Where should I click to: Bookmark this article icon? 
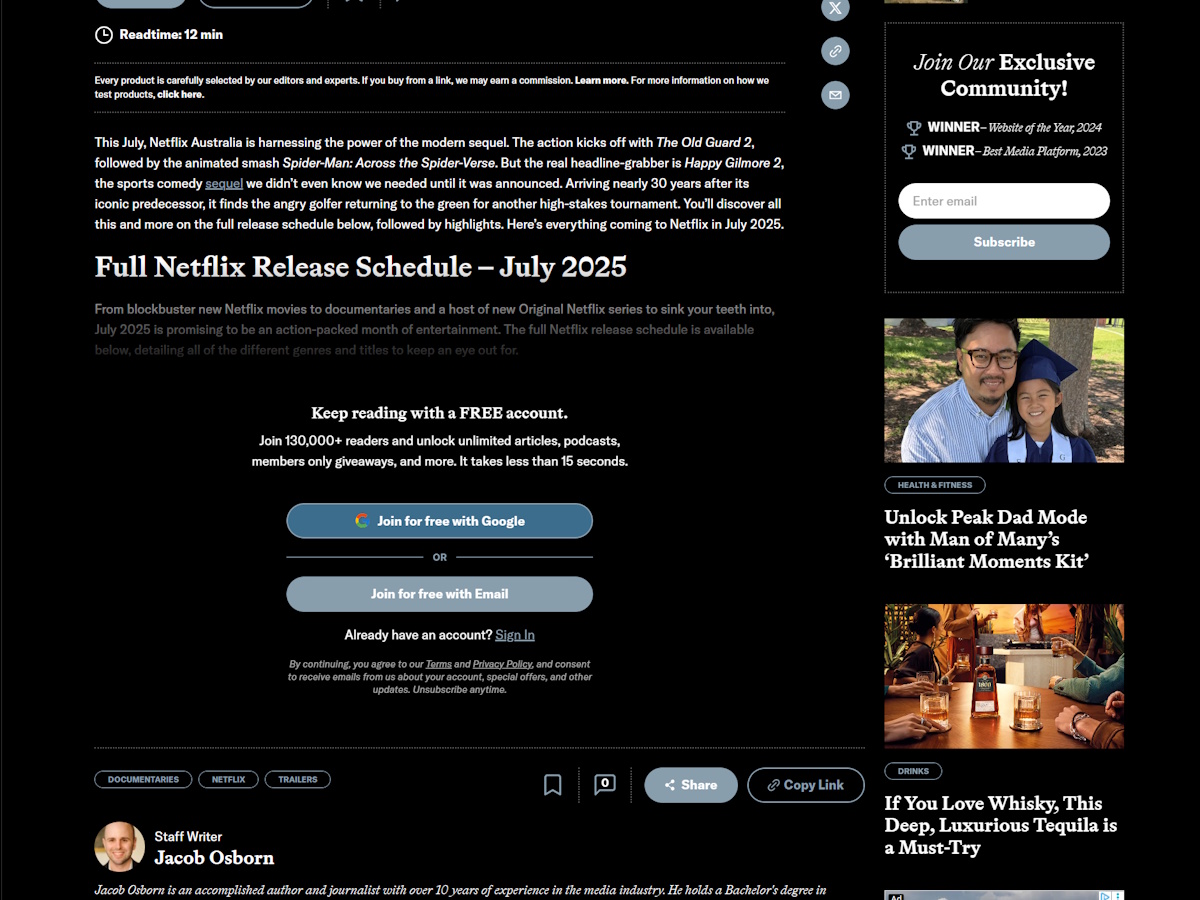(552, 785)
